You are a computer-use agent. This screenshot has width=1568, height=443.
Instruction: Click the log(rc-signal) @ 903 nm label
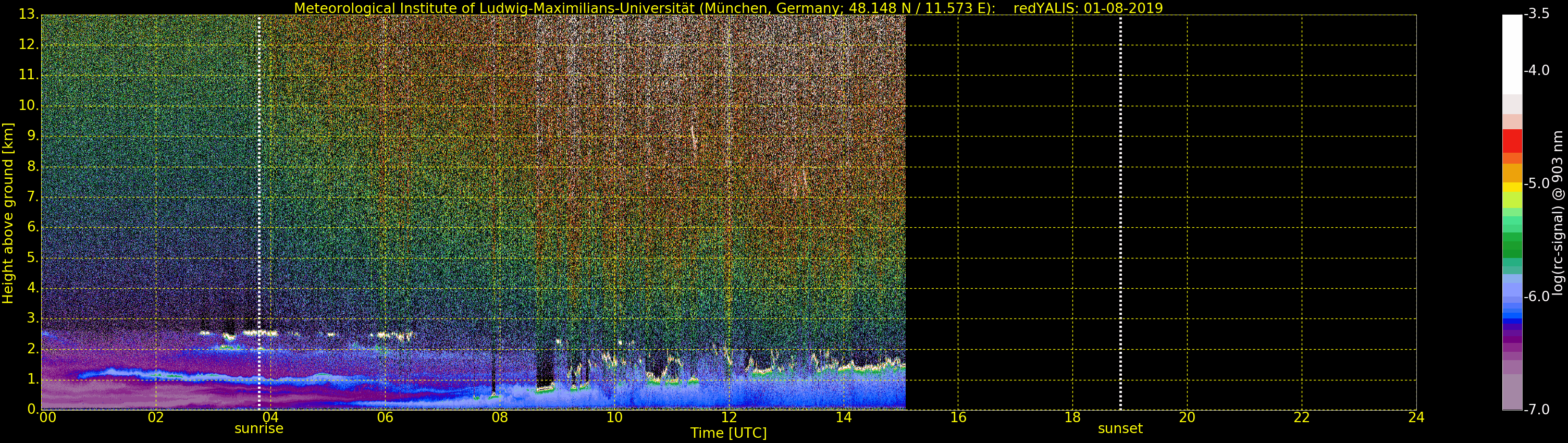pos(1558,213)
